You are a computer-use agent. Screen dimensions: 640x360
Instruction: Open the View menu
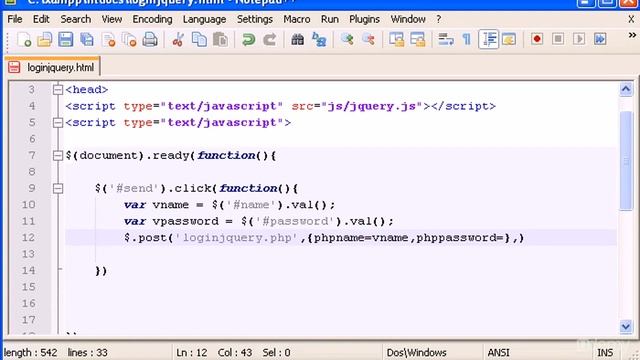point(112,19)
